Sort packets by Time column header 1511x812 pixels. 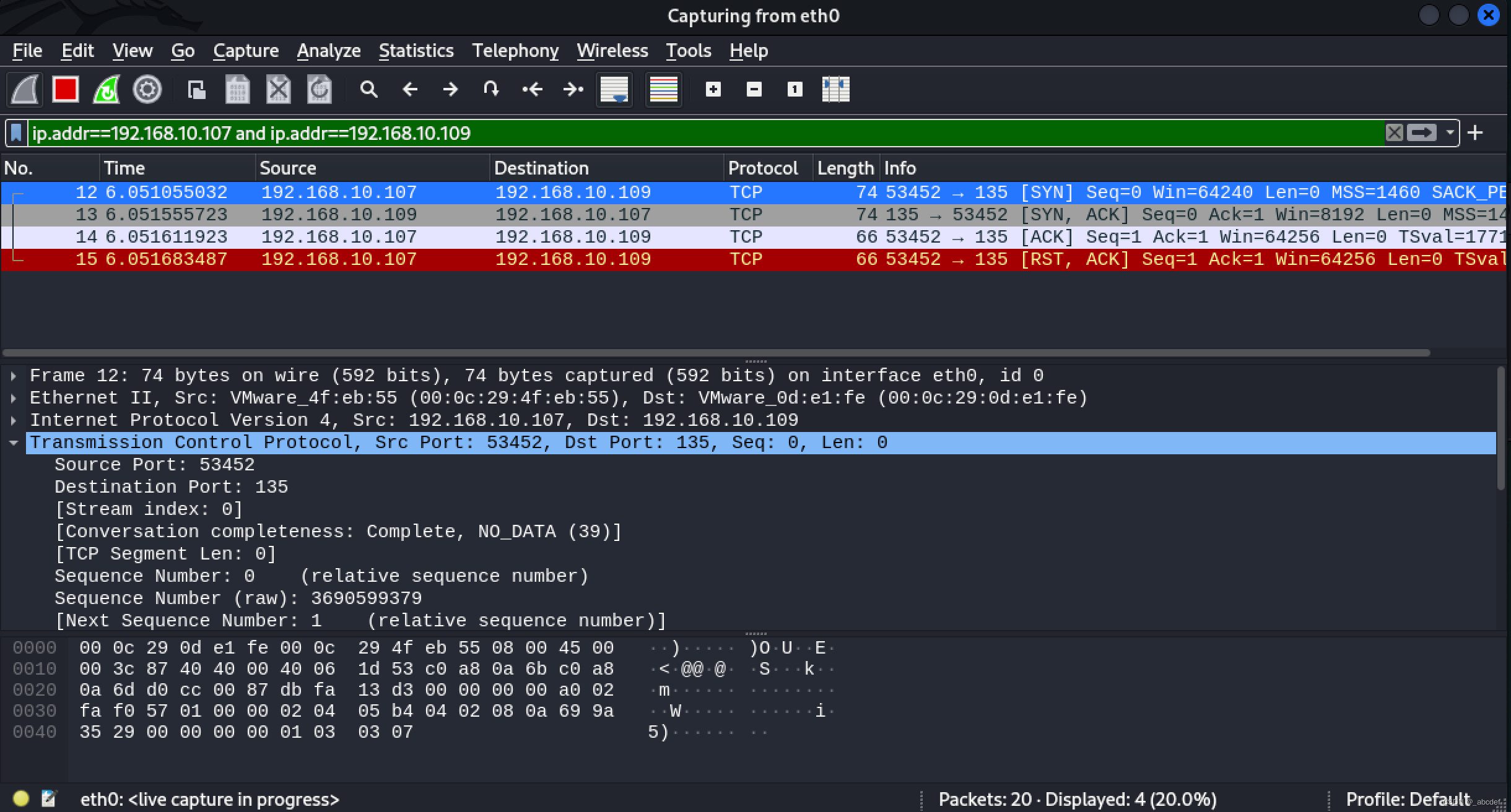pyautogui.click(x=177, y=168)
